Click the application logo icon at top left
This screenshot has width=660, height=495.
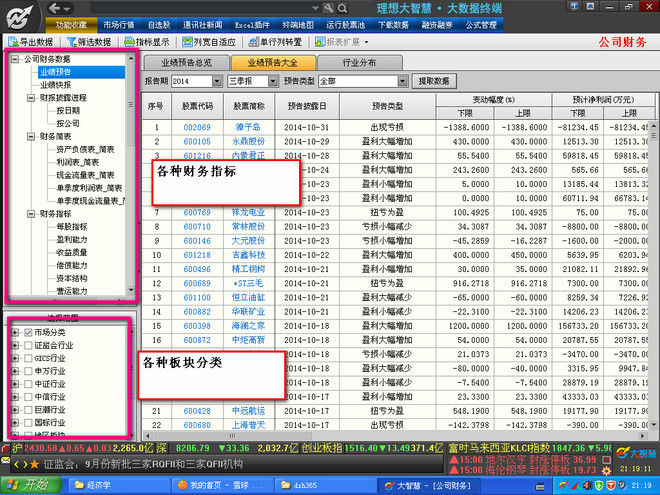[x=19, y=17]
